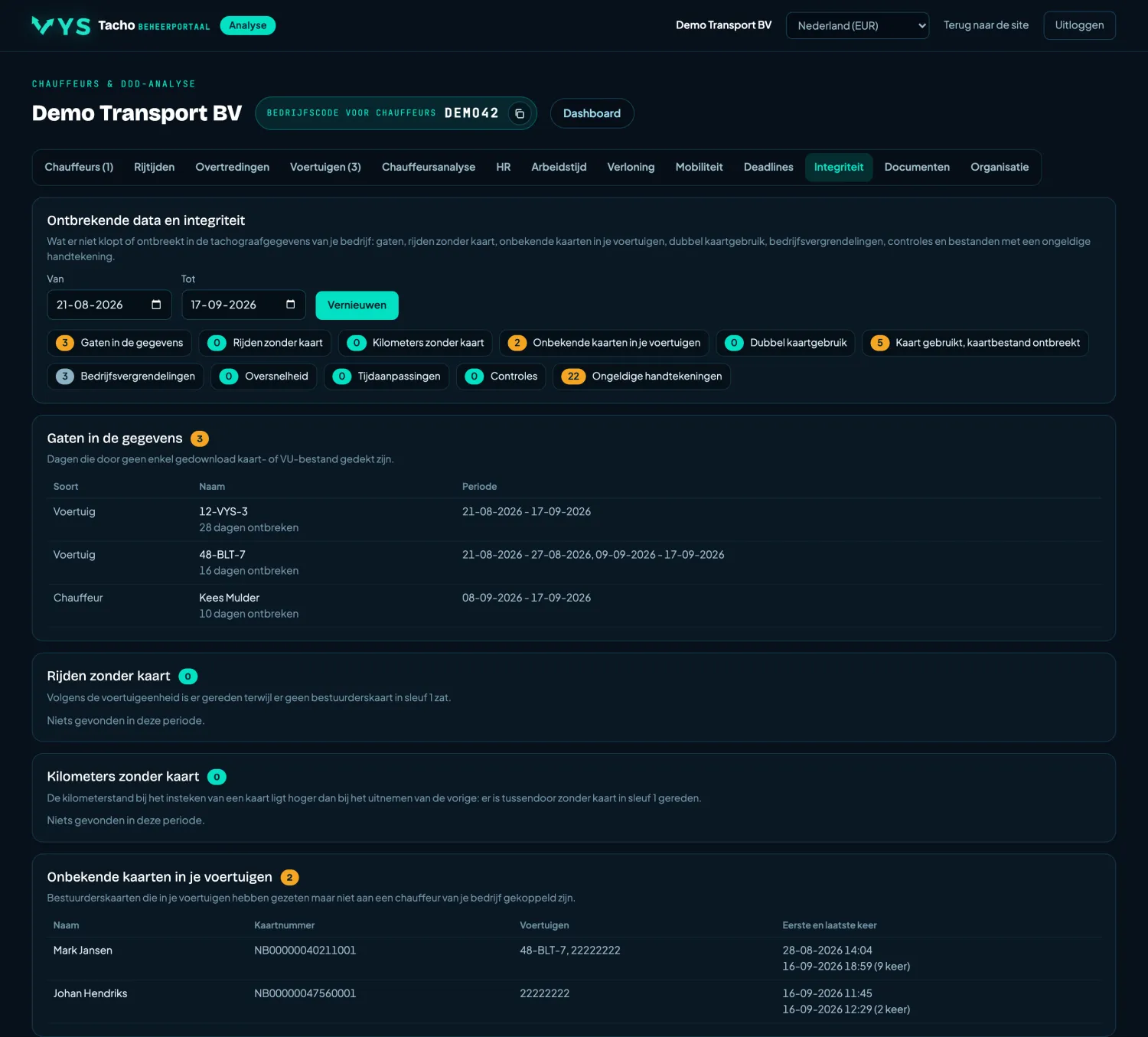The image size is (1148, 1037).
Task: Click card number NB00000047560001
Action: [305, 993]
